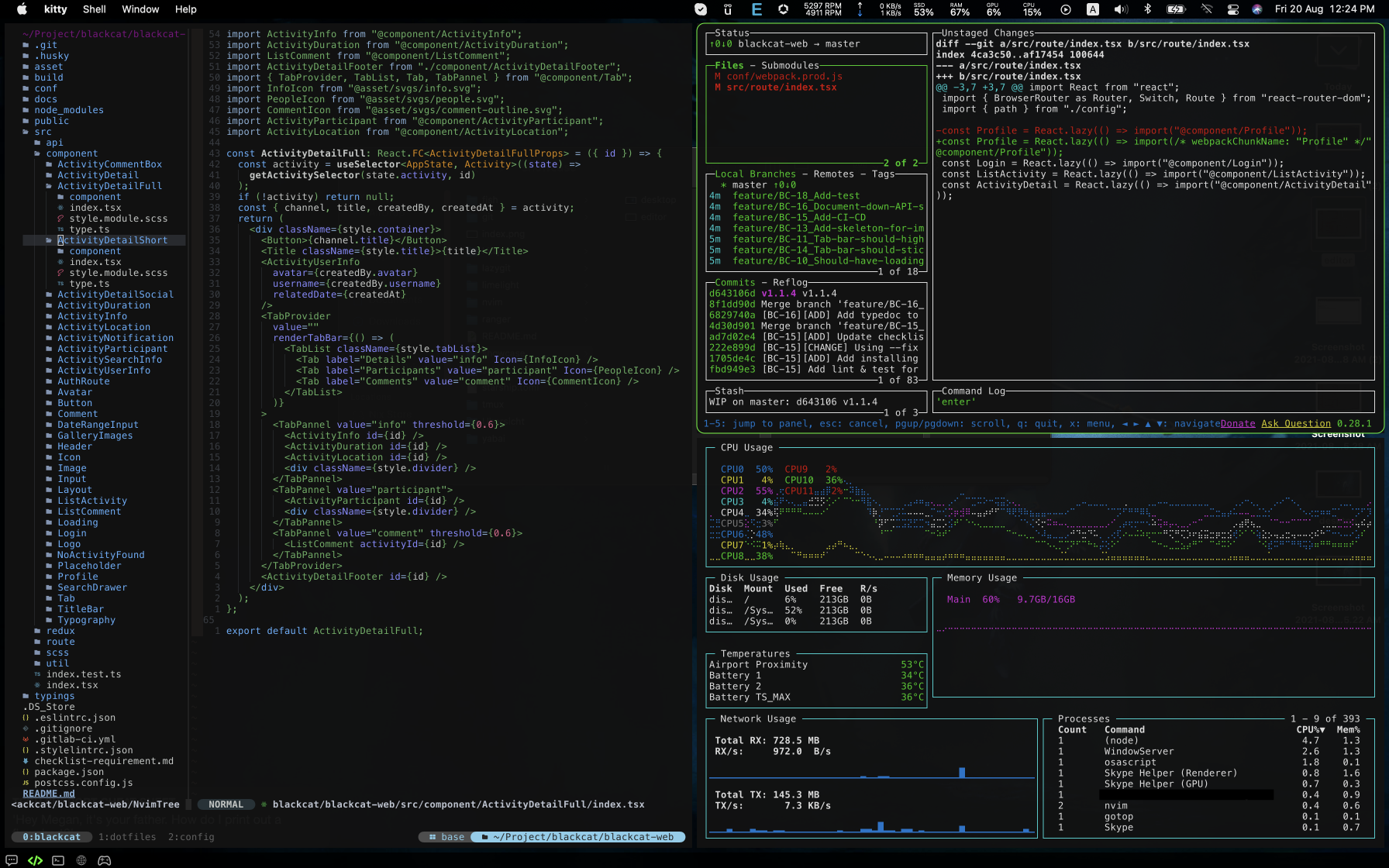1389x868 pixels.
Task: Select the green code workspace icon
Action: 35,860
